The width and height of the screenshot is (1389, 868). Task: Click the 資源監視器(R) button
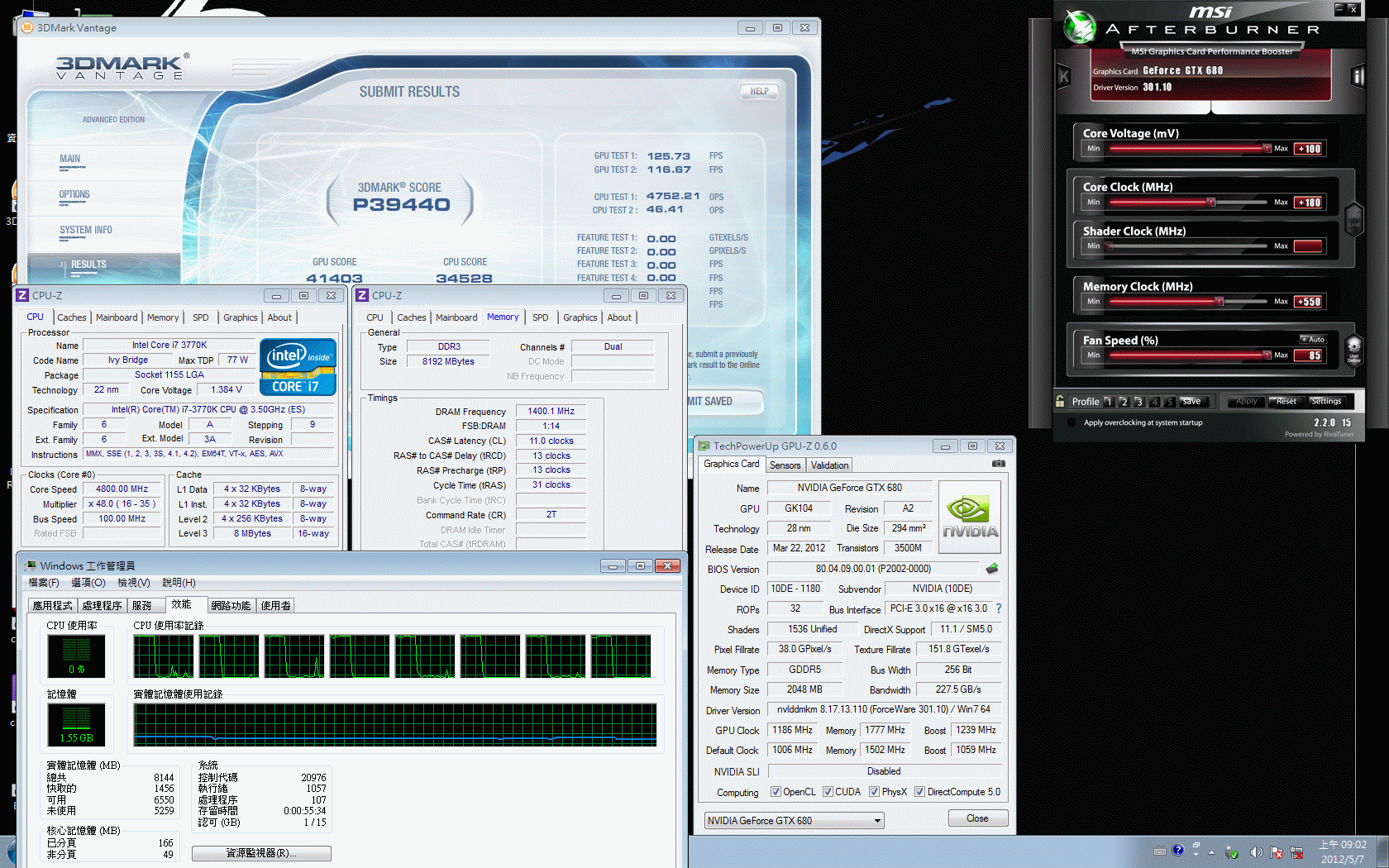(261, 853)
